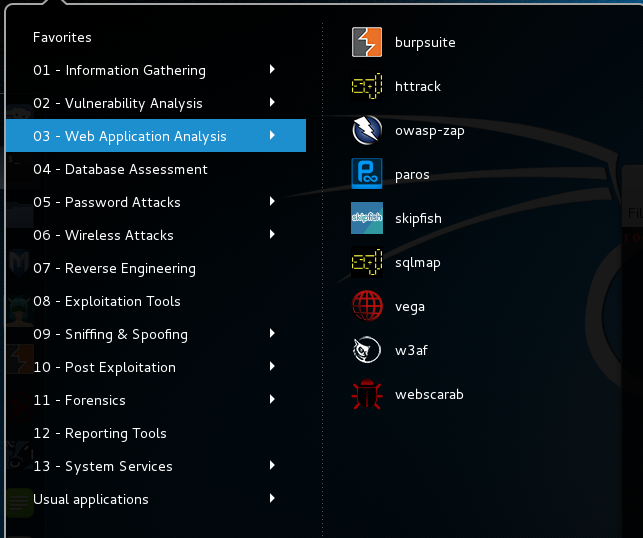
Task: Expand Forensics submenu arrow
Action: 272,399
